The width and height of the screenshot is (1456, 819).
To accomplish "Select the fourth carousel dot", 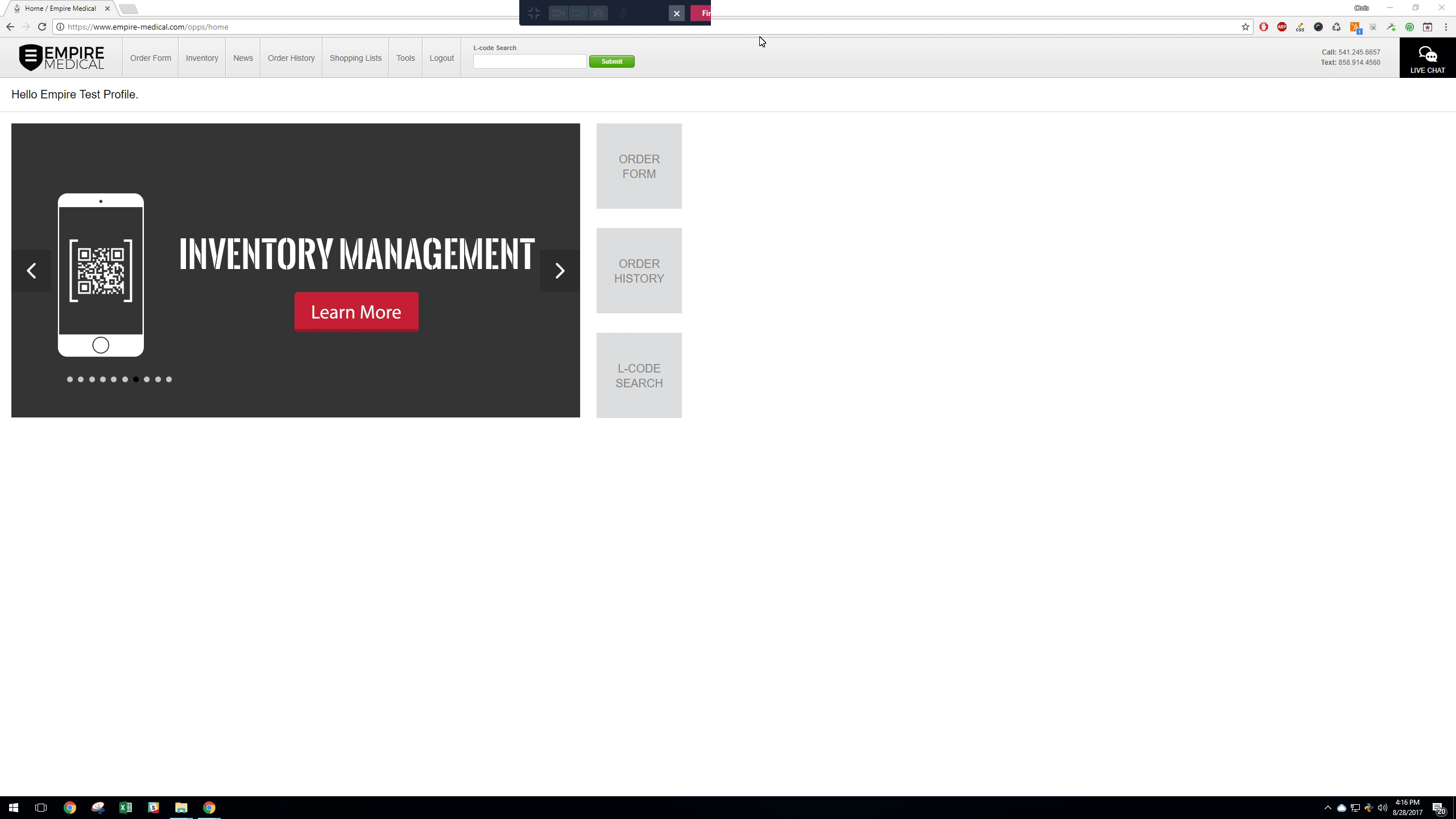I will (x=103, y=379).
